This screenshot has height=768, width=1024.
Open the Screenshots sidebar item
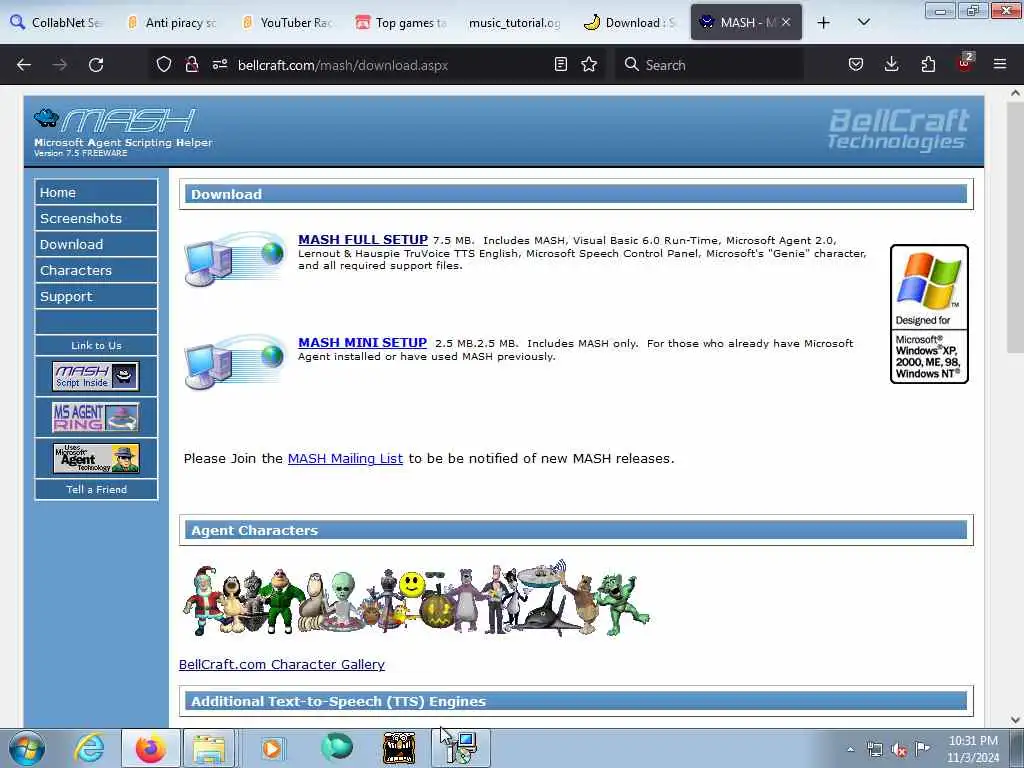pos(96,218)
